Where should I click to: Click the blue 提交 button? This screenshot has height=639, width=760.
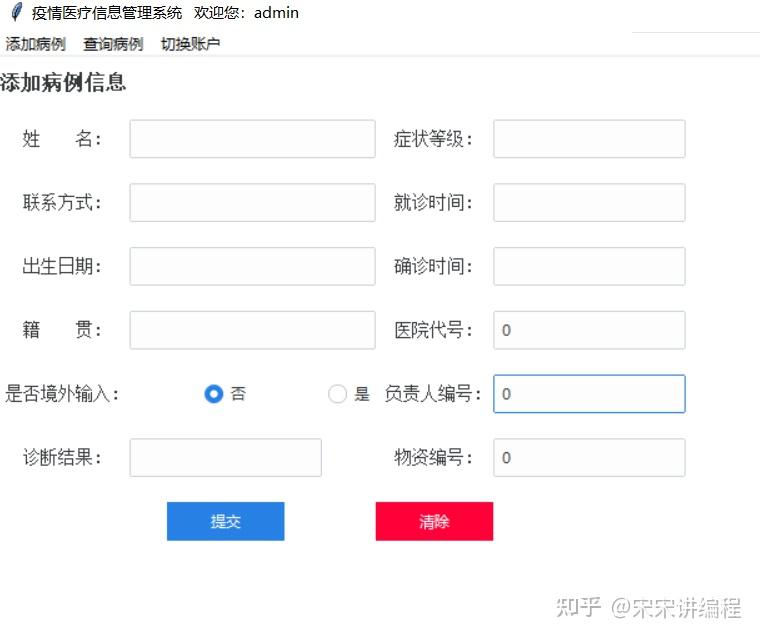point(225,521)
